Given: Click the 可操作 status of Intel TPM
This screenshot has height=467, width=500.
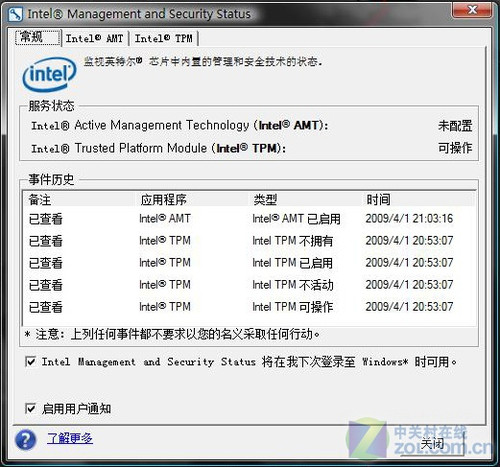Looking at the screenshot, I should (455, 148).
